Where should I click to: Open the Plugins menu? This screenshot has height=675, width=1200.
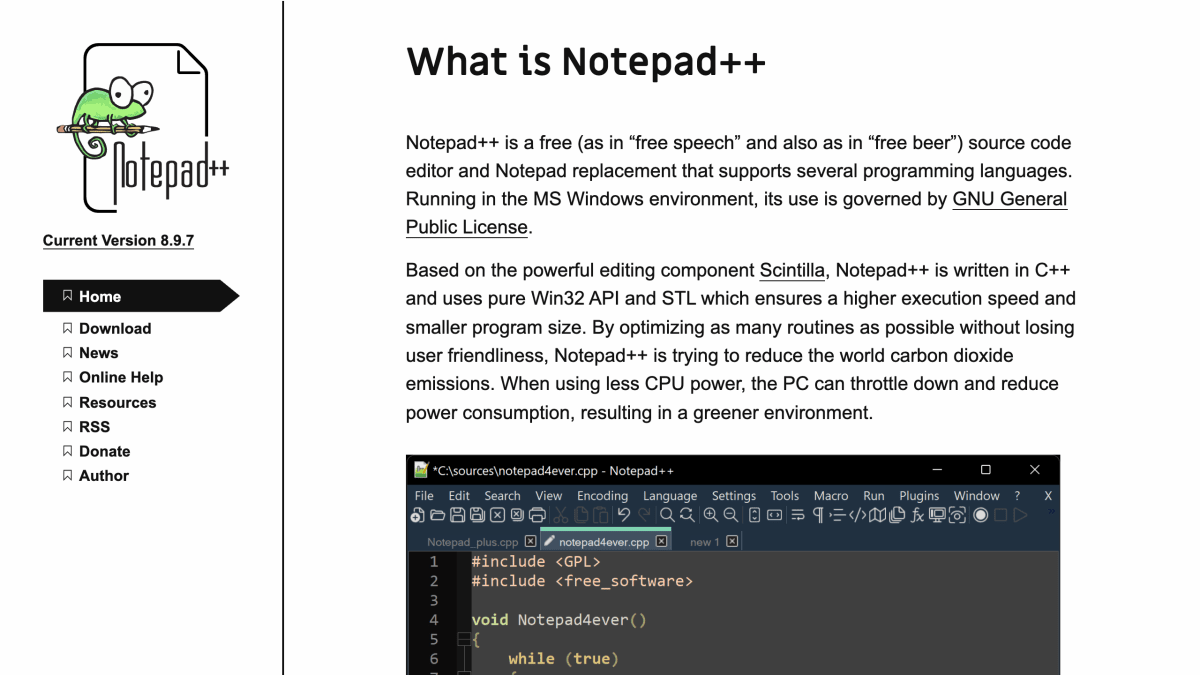pyautogui.click(x=919, y=496)
